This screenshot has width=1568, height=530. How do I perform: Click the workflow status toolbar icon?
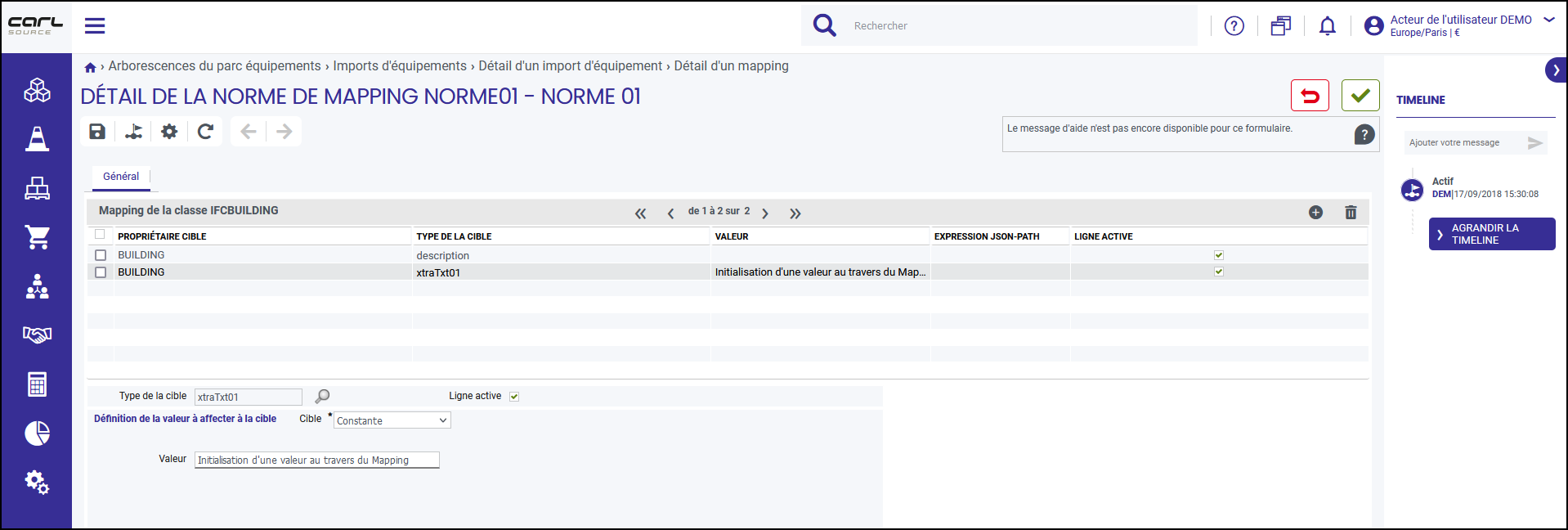point(133,131)
